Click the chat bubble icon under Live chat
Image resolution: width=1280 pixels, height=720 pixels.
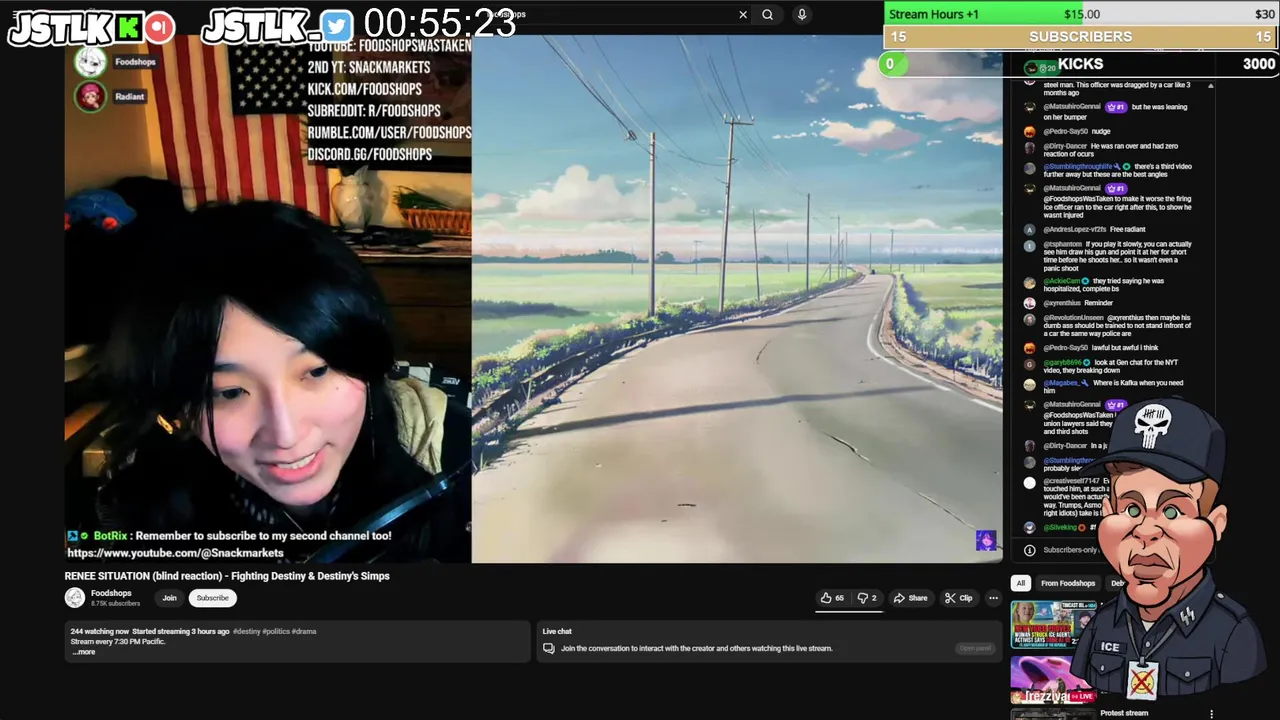(548, 648)
